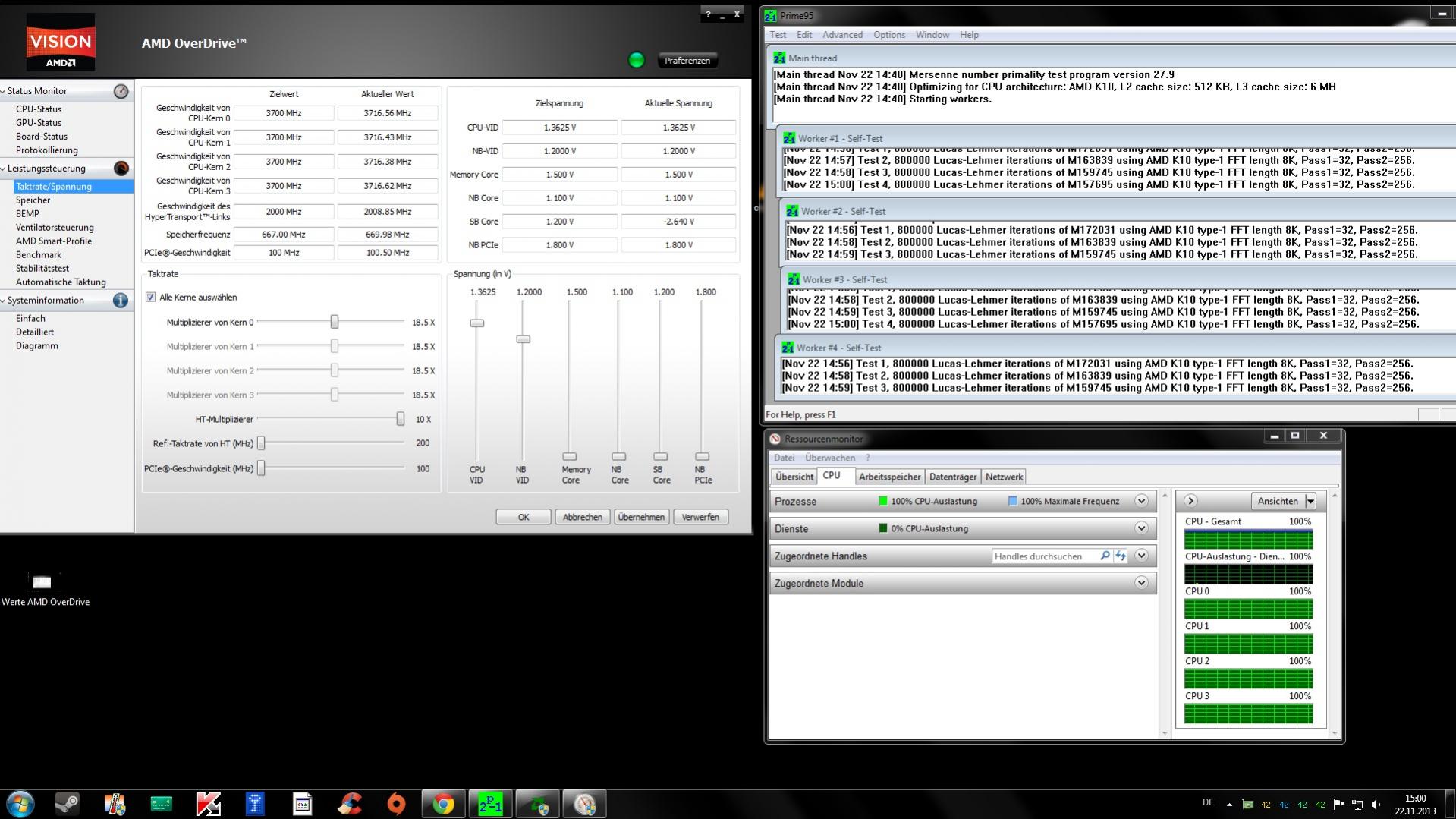Click the Worker #3 window icon in Prime95
The image size is (1456, 819).
[794, 279]
